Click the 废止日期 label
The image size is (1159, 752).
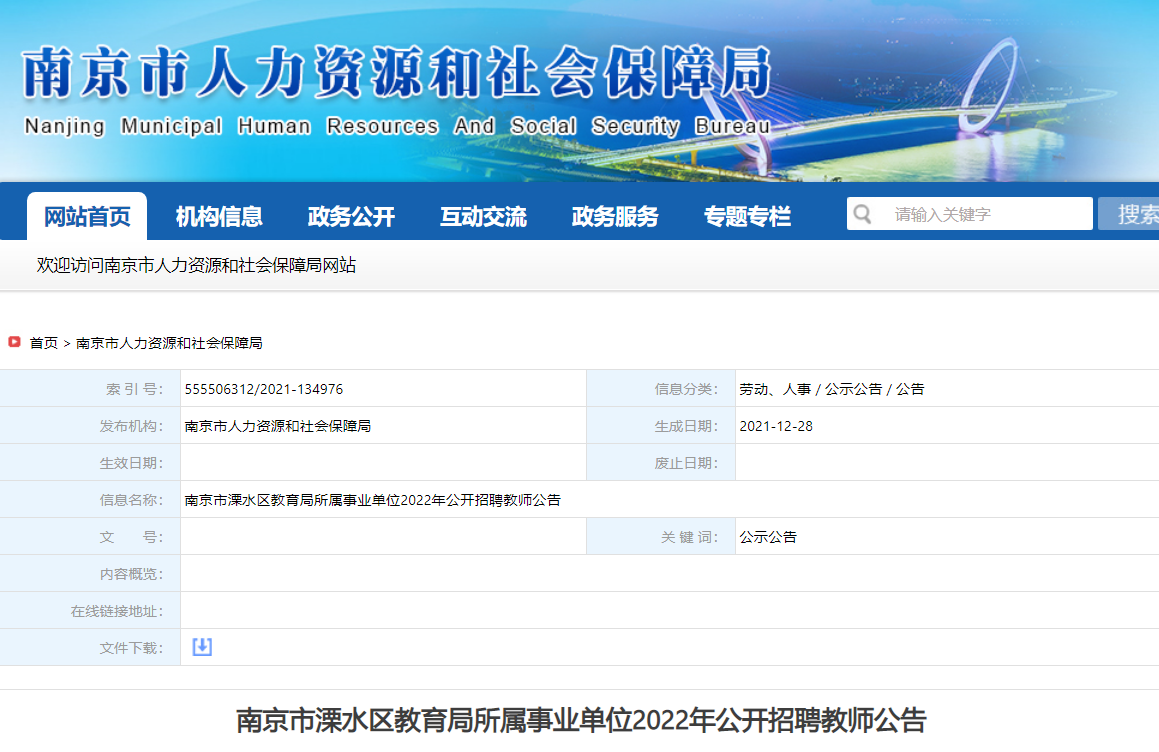coord(686,463)
